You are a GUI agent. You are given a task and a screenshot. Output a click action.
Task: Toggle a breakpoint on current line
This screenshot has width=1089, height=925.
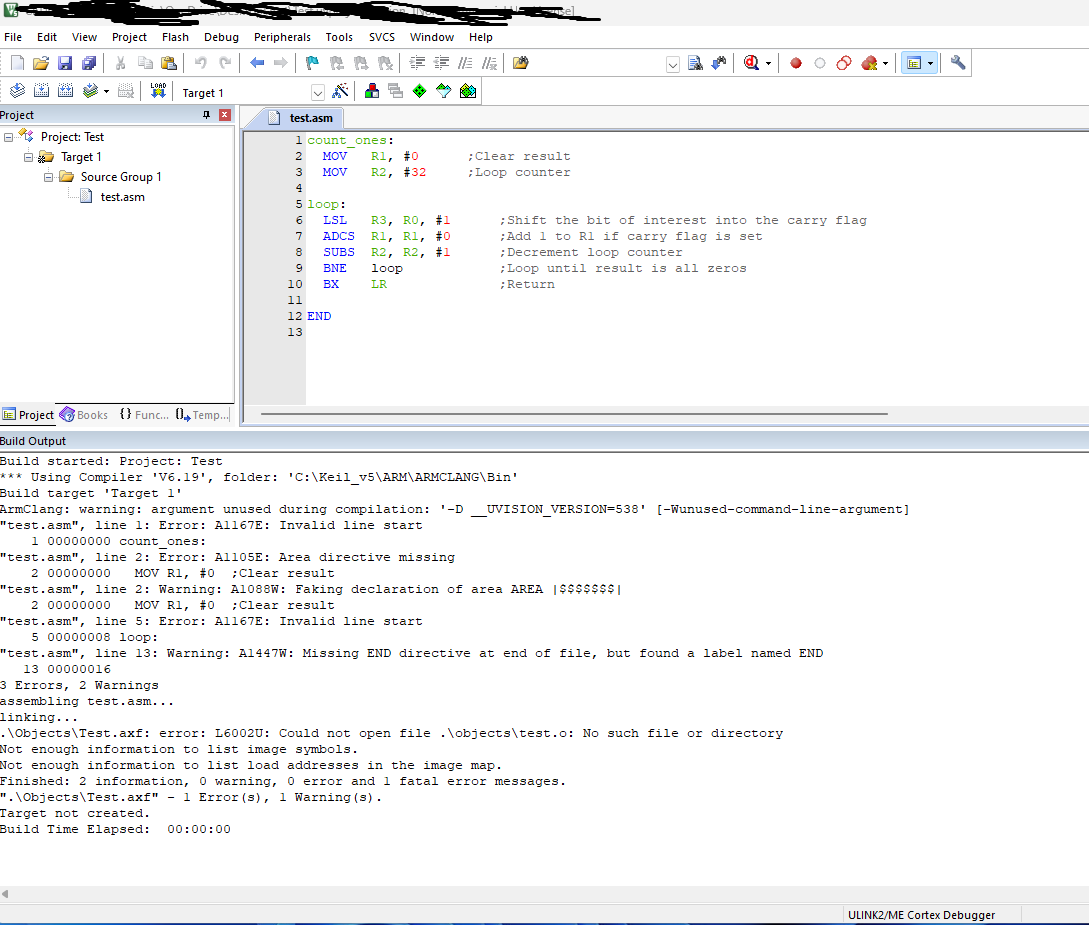point(795,62)
